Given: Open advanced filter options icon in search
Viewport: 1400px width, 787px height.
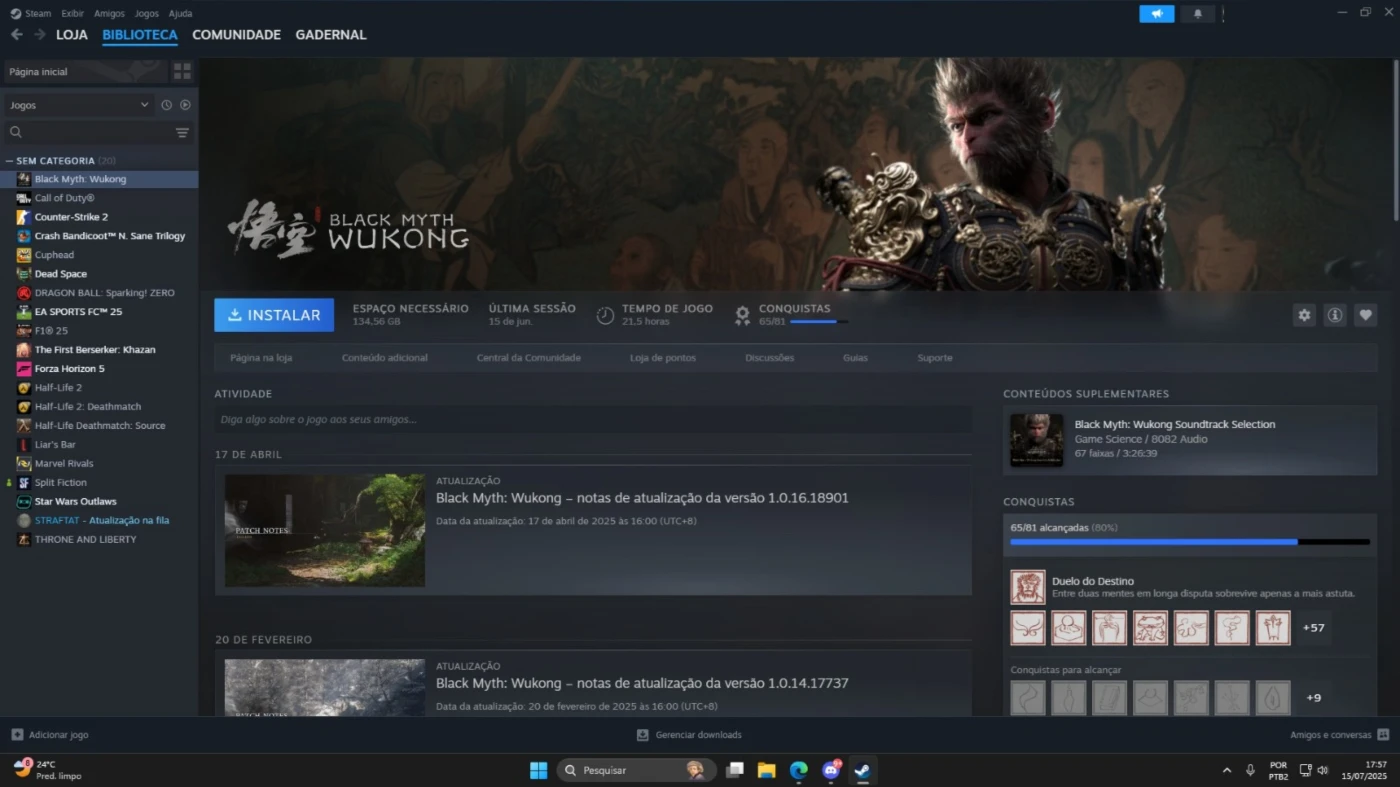Looking at the screenshot, I should click(182, 132).
